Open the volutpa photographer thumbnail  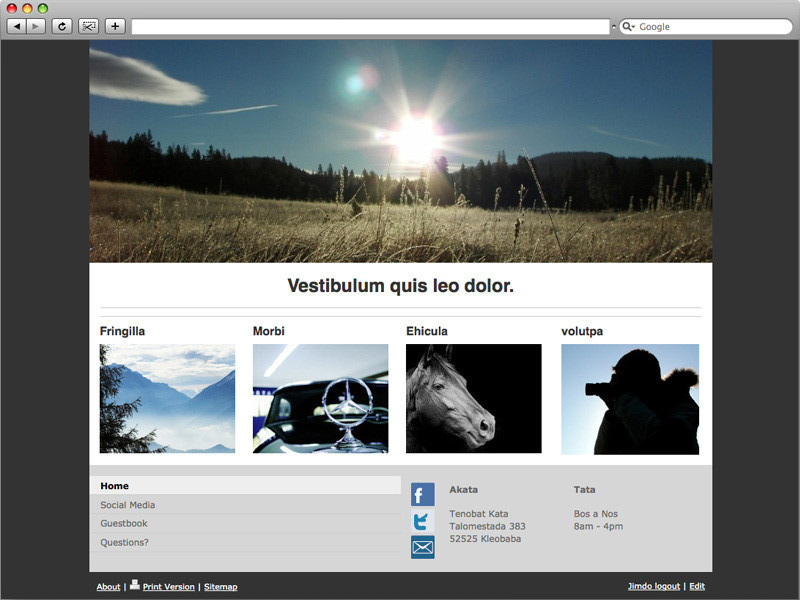630,399
